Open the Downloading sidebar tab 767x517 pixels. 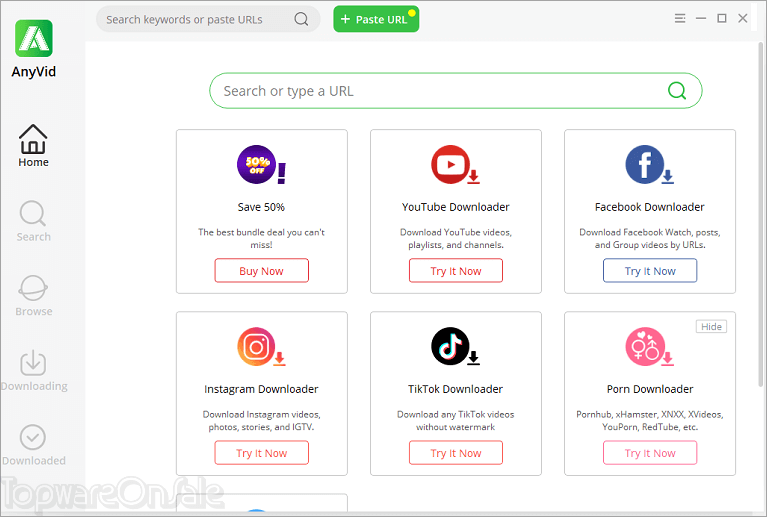33,371
